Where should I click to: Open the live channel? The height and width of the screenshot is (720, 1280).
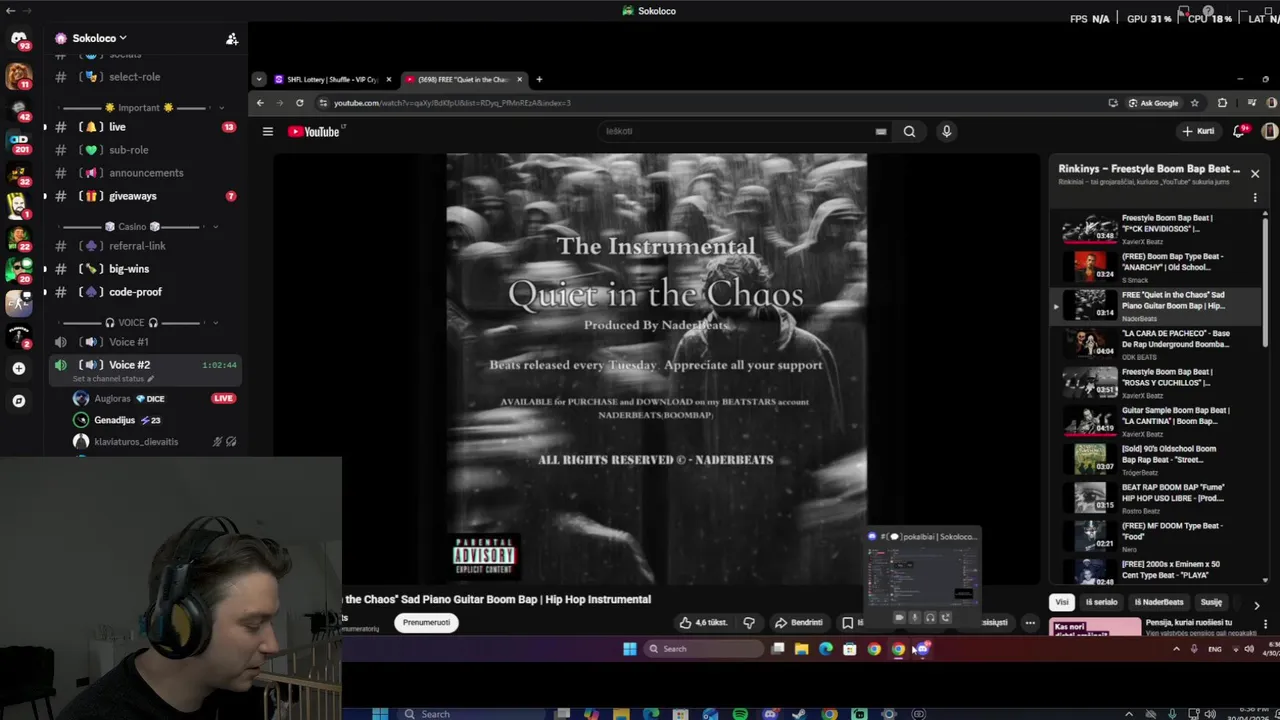click(x=144, y=127)
